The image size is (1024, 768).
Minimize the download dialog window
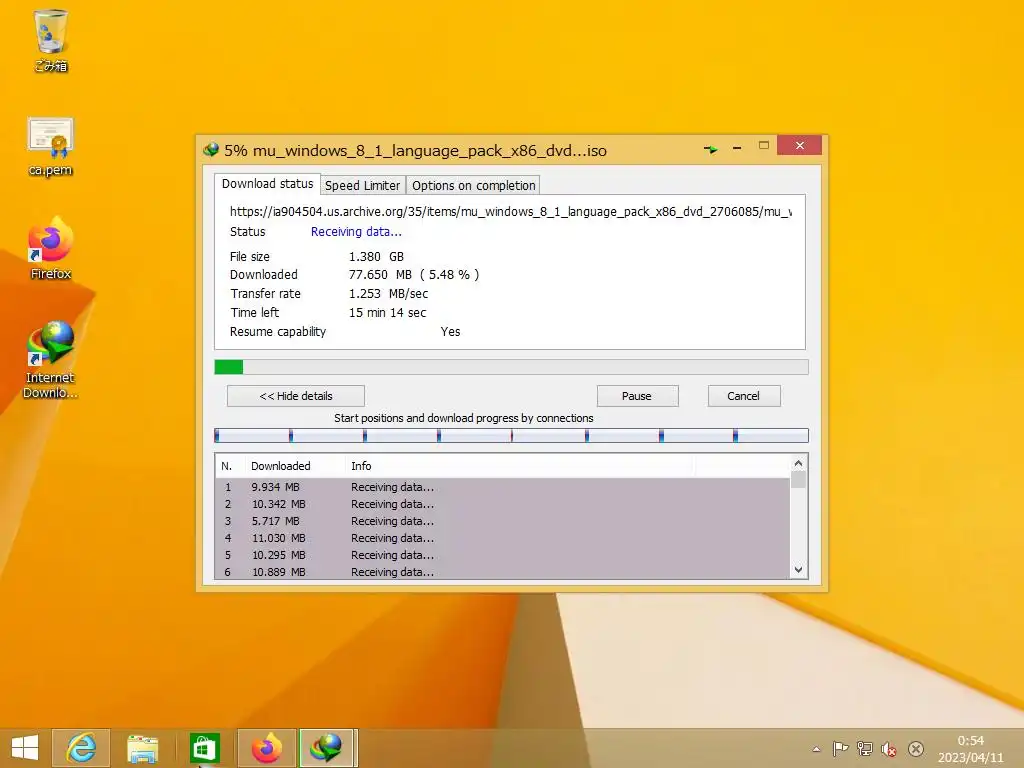[737, 148]
